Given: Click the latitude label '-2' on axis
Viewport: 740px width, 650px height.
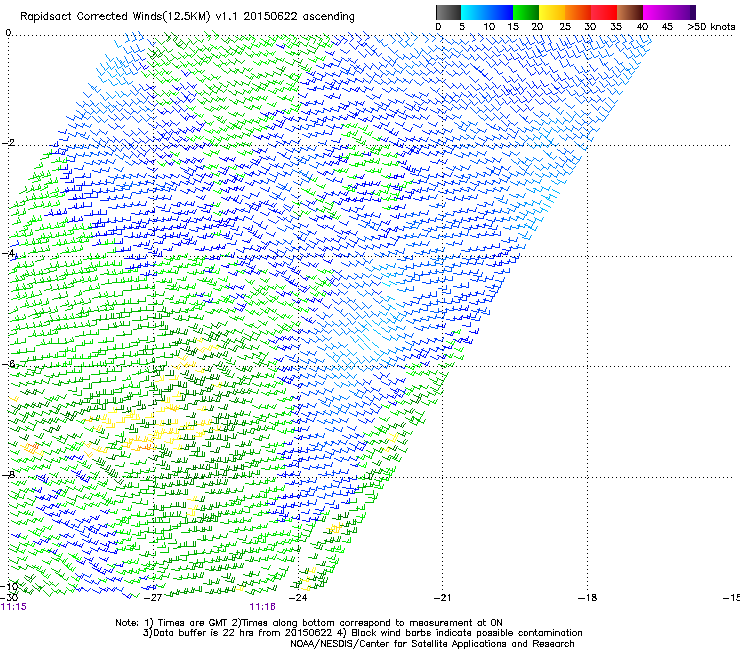Looking at the screenshot, I should pos(8,143).
